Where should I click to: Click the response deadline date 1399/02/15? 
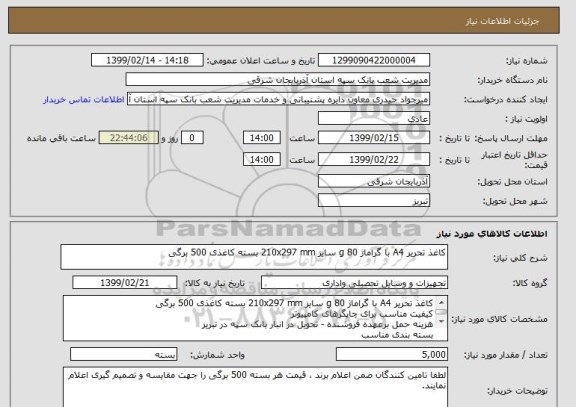[x=374, y=138]
